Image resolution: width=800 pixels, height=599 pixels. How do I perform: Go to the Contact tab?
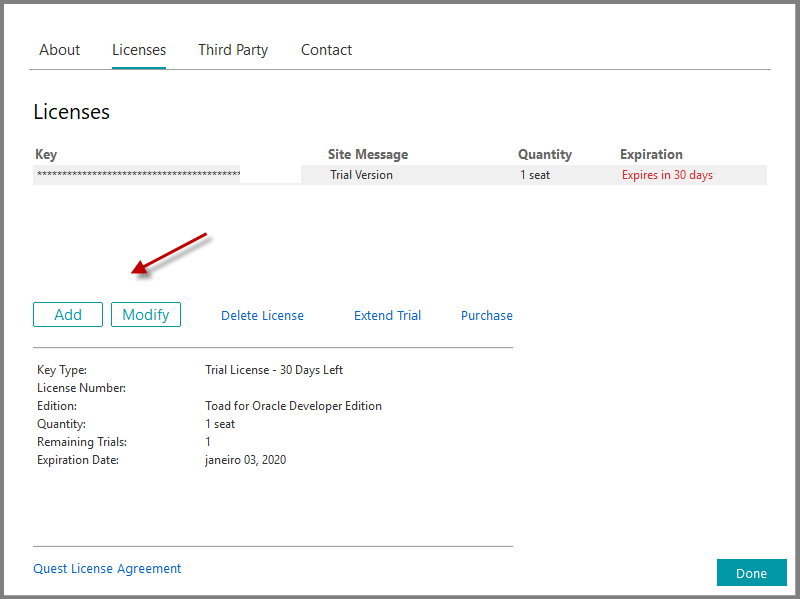327,50
